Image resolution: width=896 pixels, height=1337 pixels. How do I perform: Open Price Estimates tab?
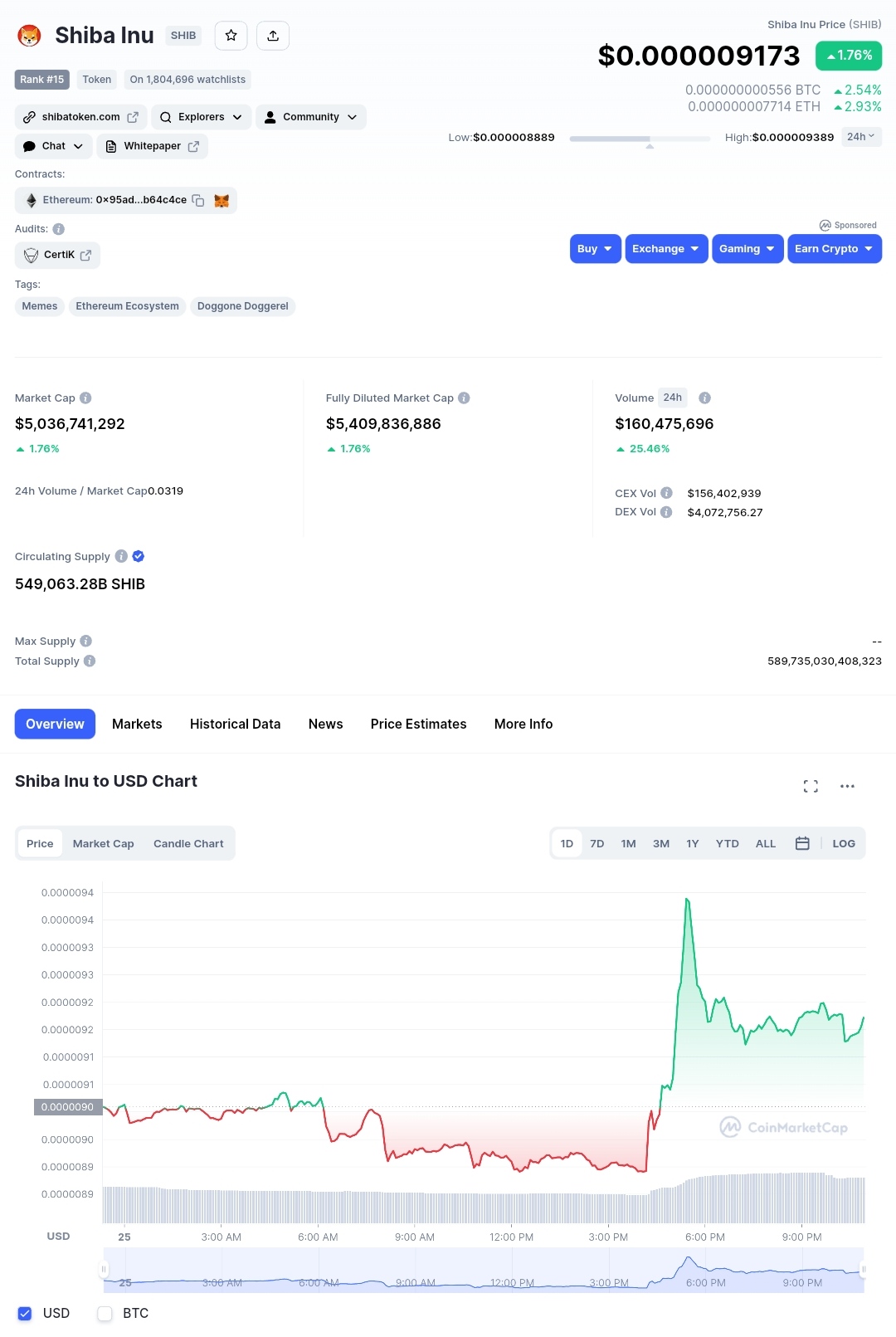coord(419,724)
